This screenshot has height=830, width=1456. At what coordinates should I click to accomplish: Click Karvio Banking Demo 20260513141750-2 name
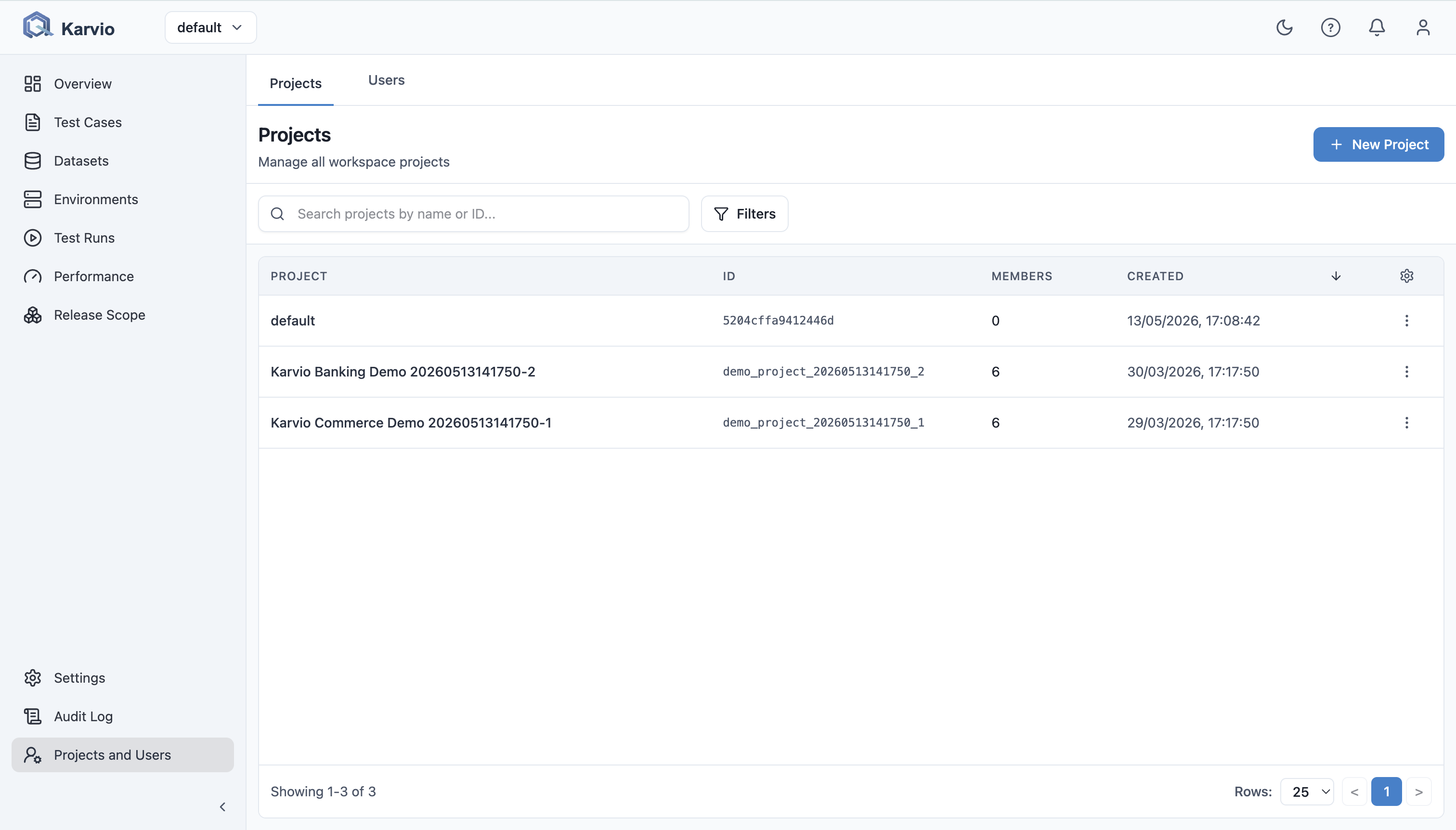tap(403, 372)
